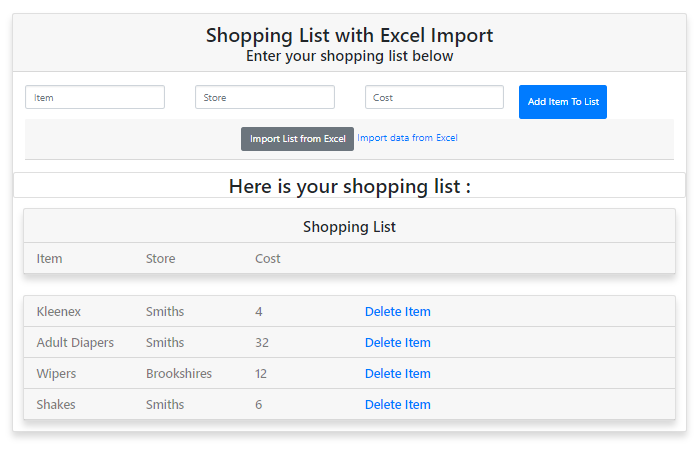Click the cost value 32

coord(262,343)
